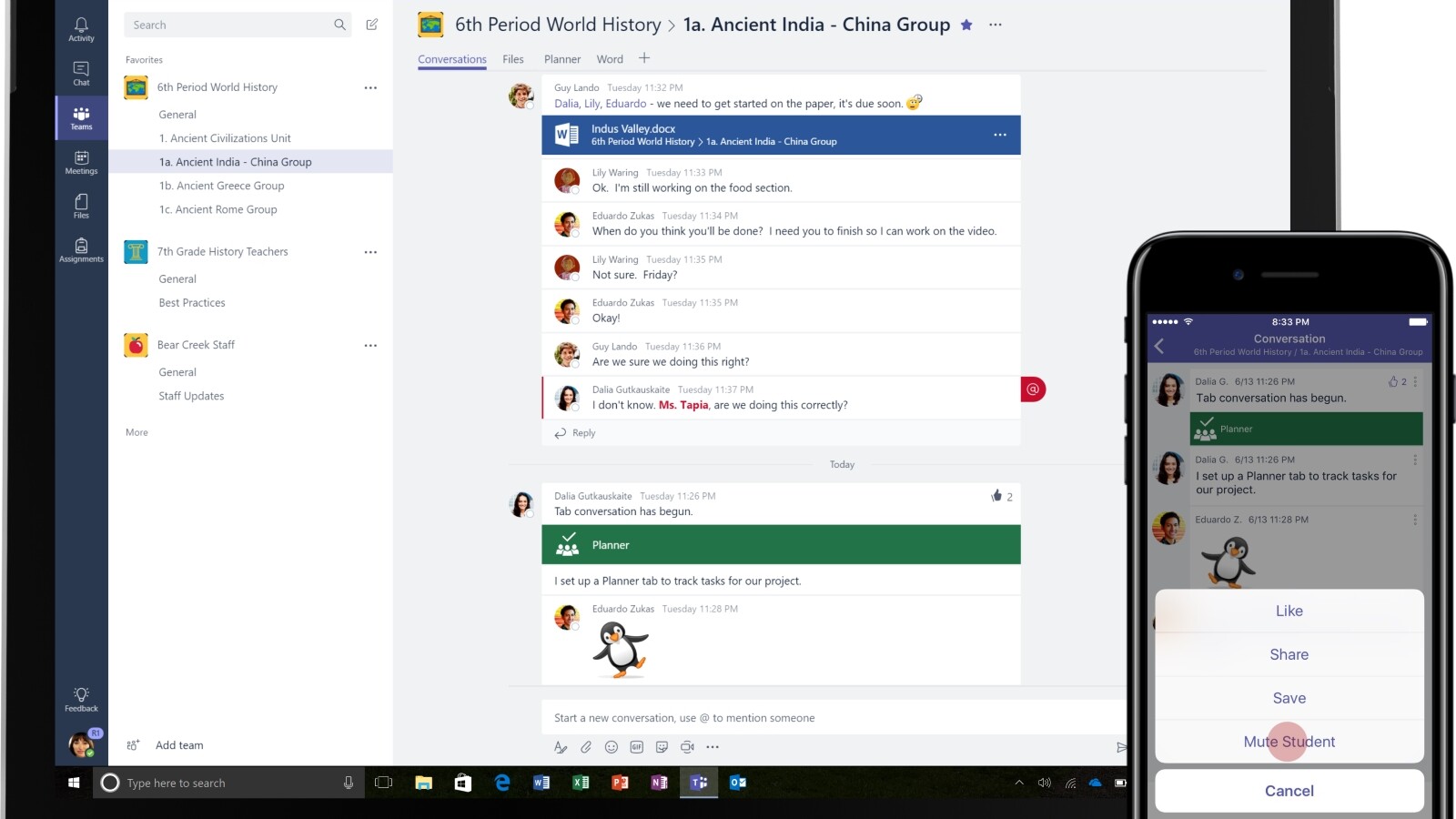Screen dimensions: 1456x819
Task: Click the compose new chat icon
Action: [371, 25]
